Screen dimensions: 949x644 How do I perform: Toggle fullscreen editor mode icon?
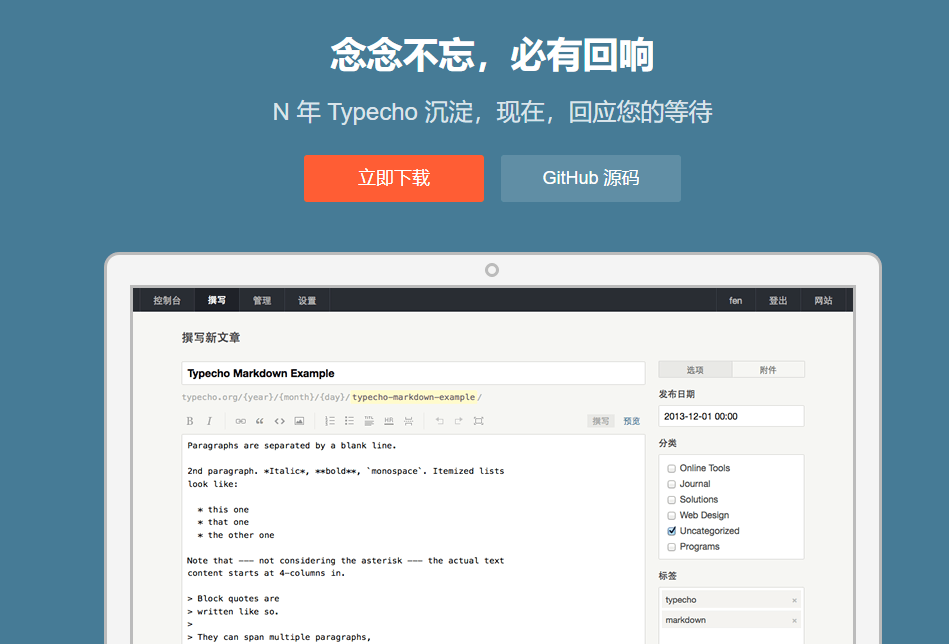click(478, 421)
